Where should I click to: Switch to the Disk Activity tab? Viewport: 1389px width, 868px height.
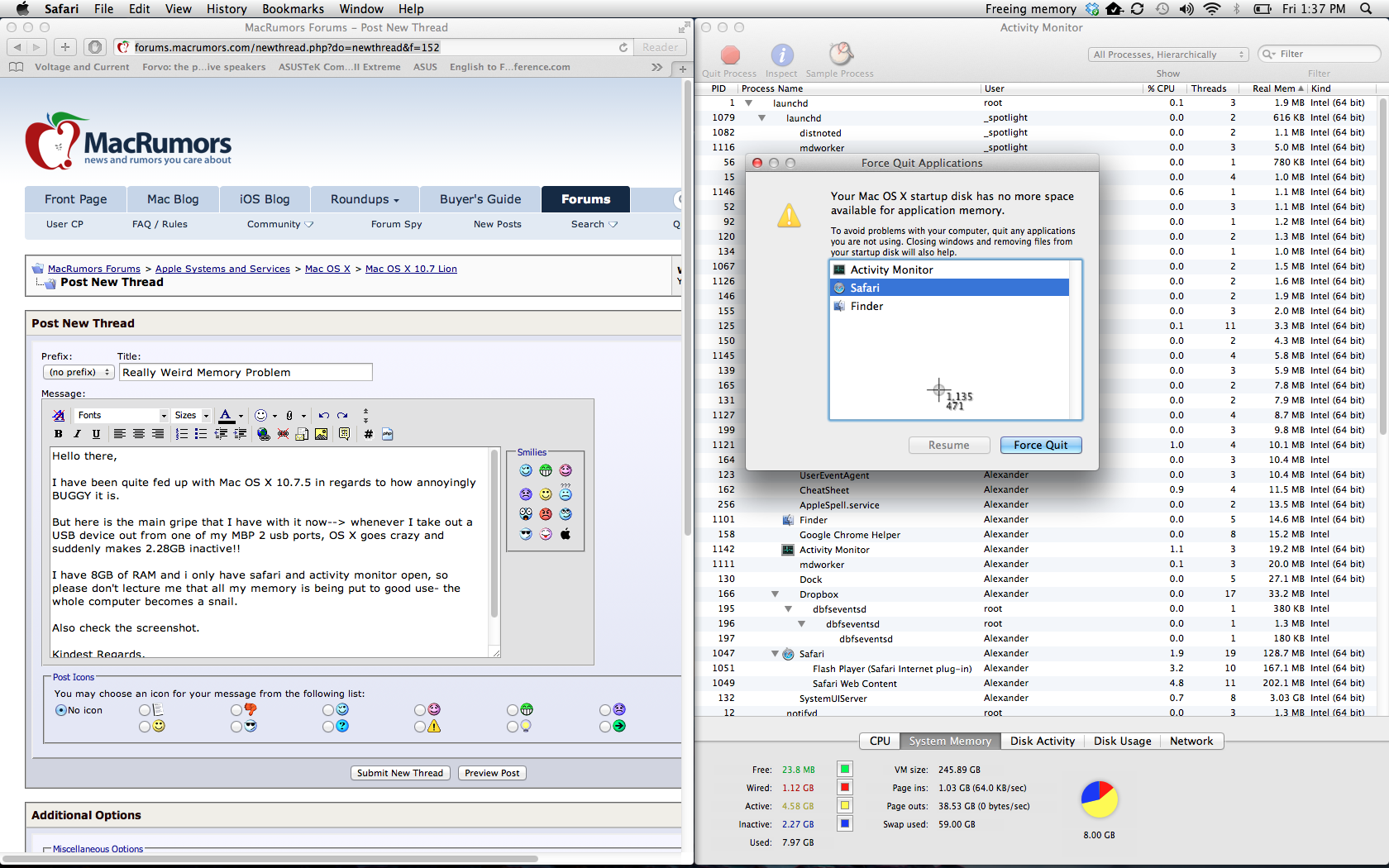click(x=1043, y=742)
